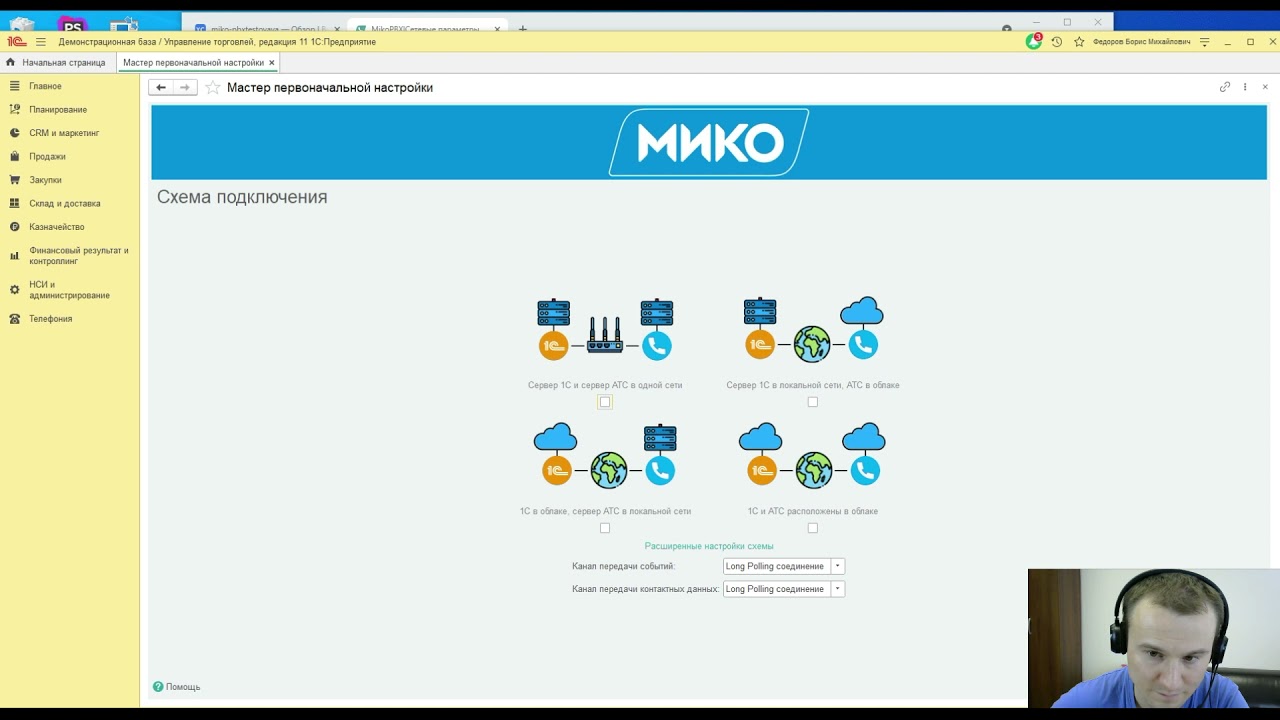
Task: Click the Склад и доставка icon
Action: (15, 203)
